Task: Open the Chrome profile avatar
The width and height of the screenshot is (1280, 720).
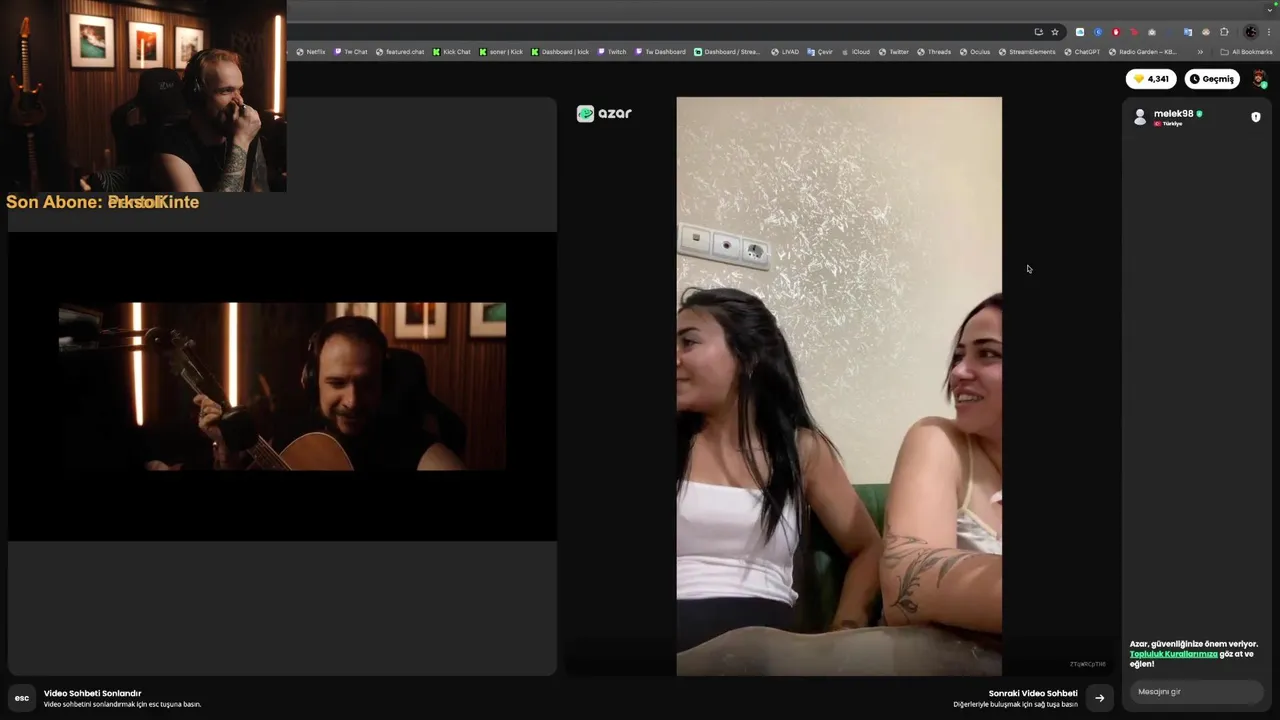Action: 1250,32
